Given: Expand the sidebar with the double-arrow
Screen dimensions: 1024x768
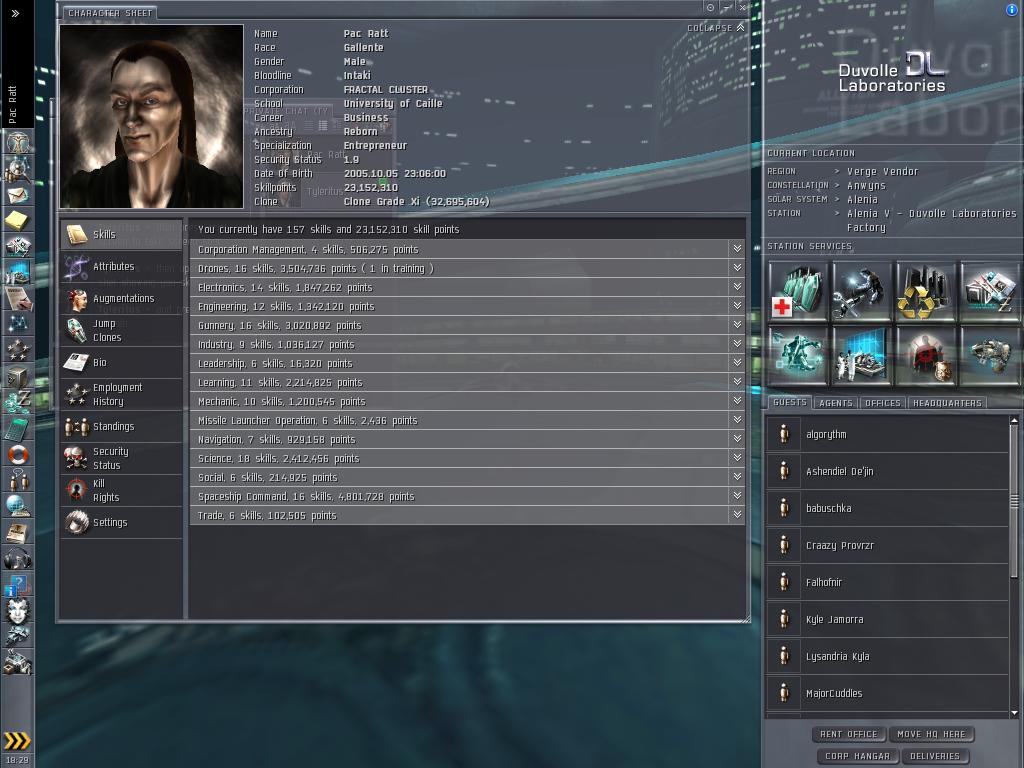Looking at the screenshot, I should [x=15, y=13].
